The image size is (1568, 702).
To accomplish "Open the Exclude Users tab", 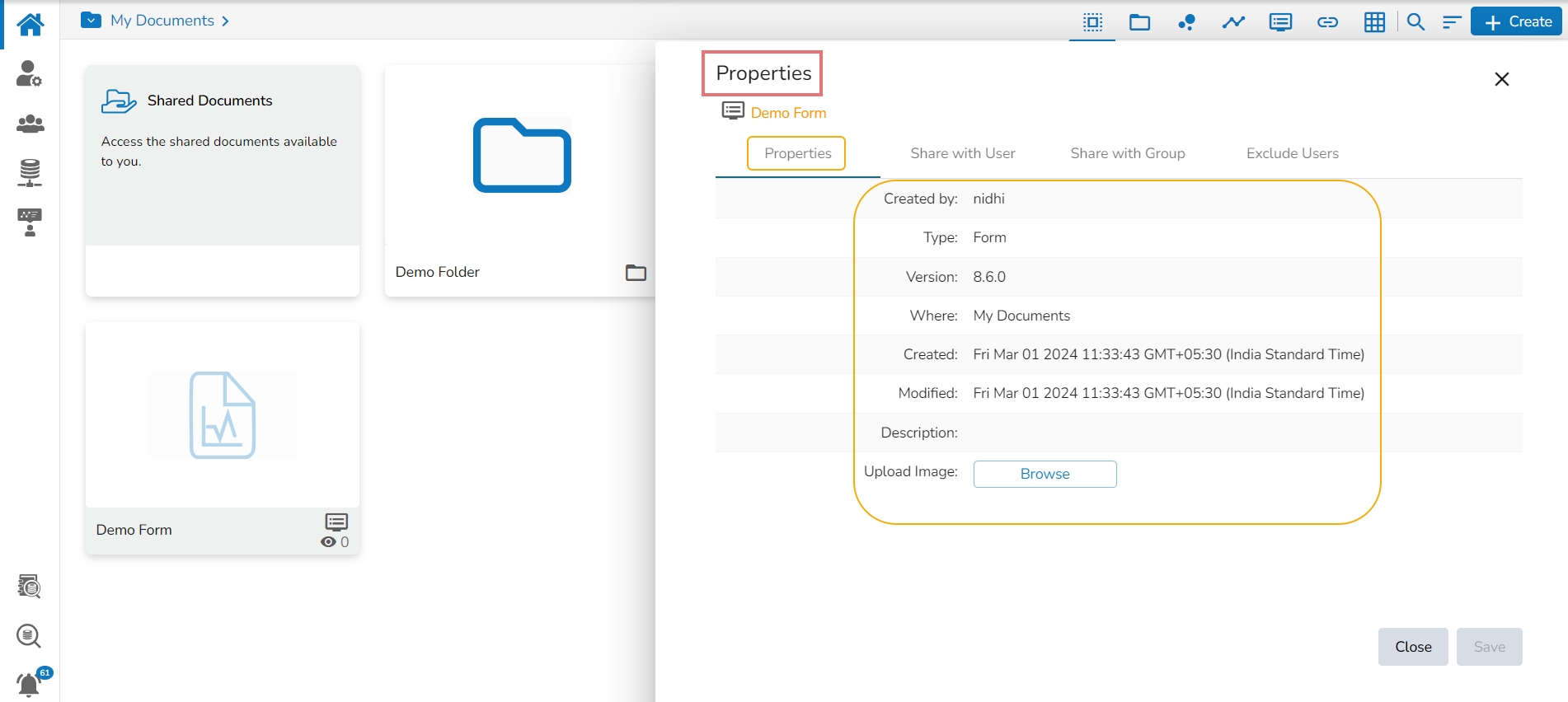I will click(1292, 153).
